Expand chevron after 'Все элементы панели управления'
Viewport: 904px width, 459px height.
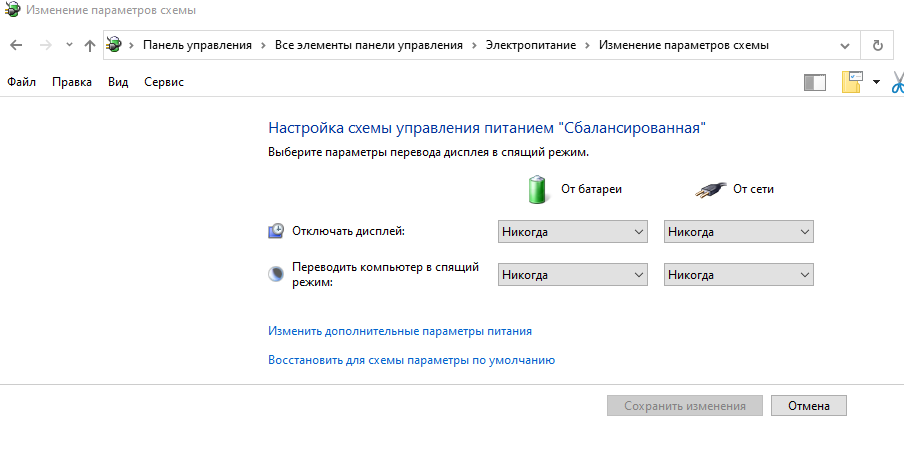click(474, 46)
